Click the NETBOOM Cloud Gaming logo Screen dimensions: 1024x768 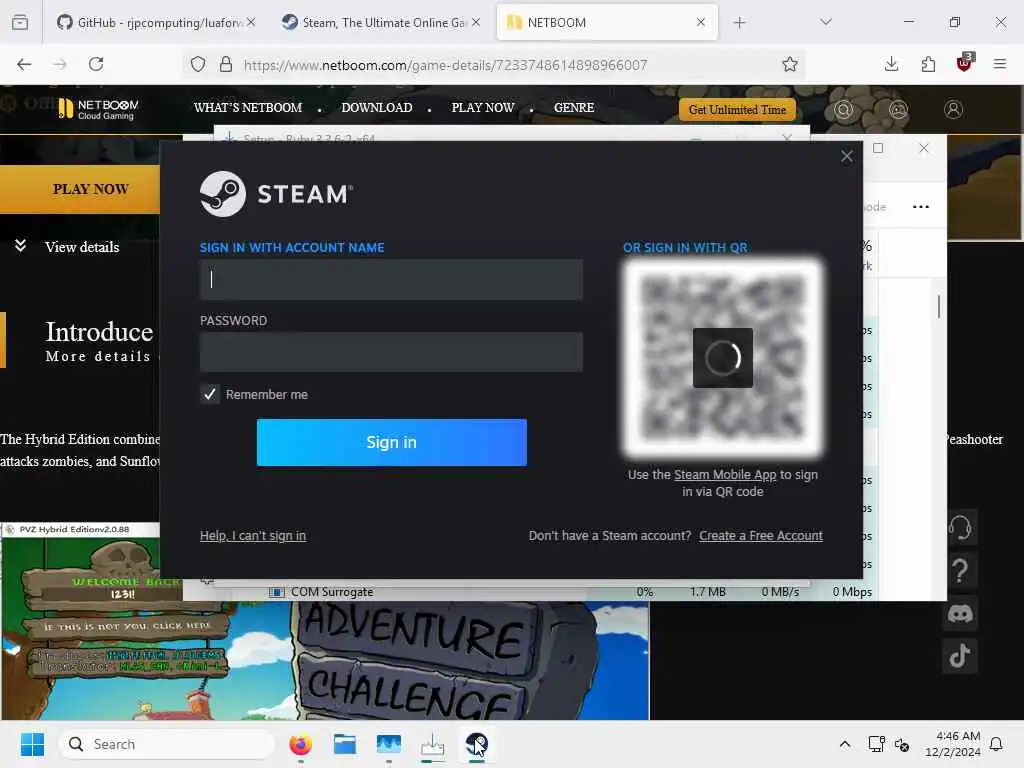pyautogui.click(x=98, y=108)
